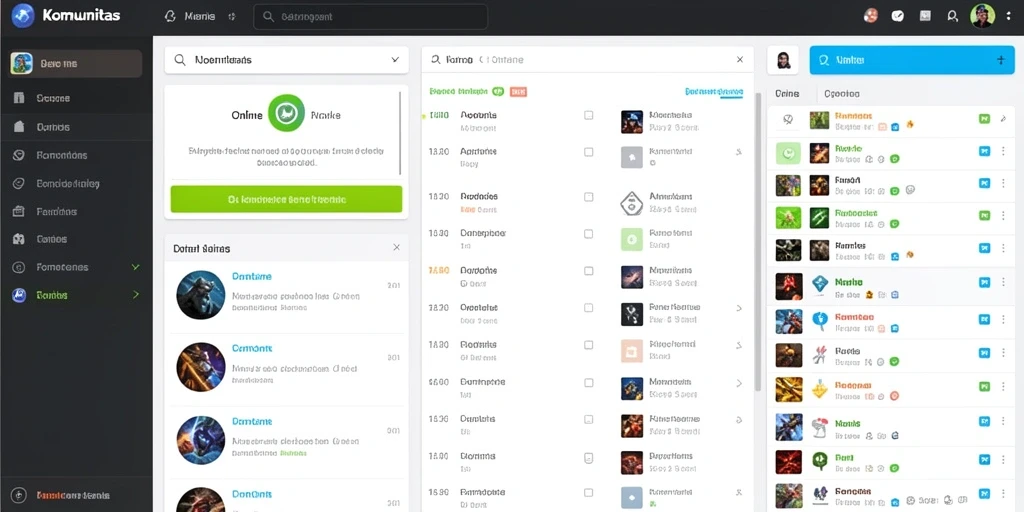Click the light green smiley tile in right list
The width and height of the screenshot is (1024, 512).
point(788,153)
